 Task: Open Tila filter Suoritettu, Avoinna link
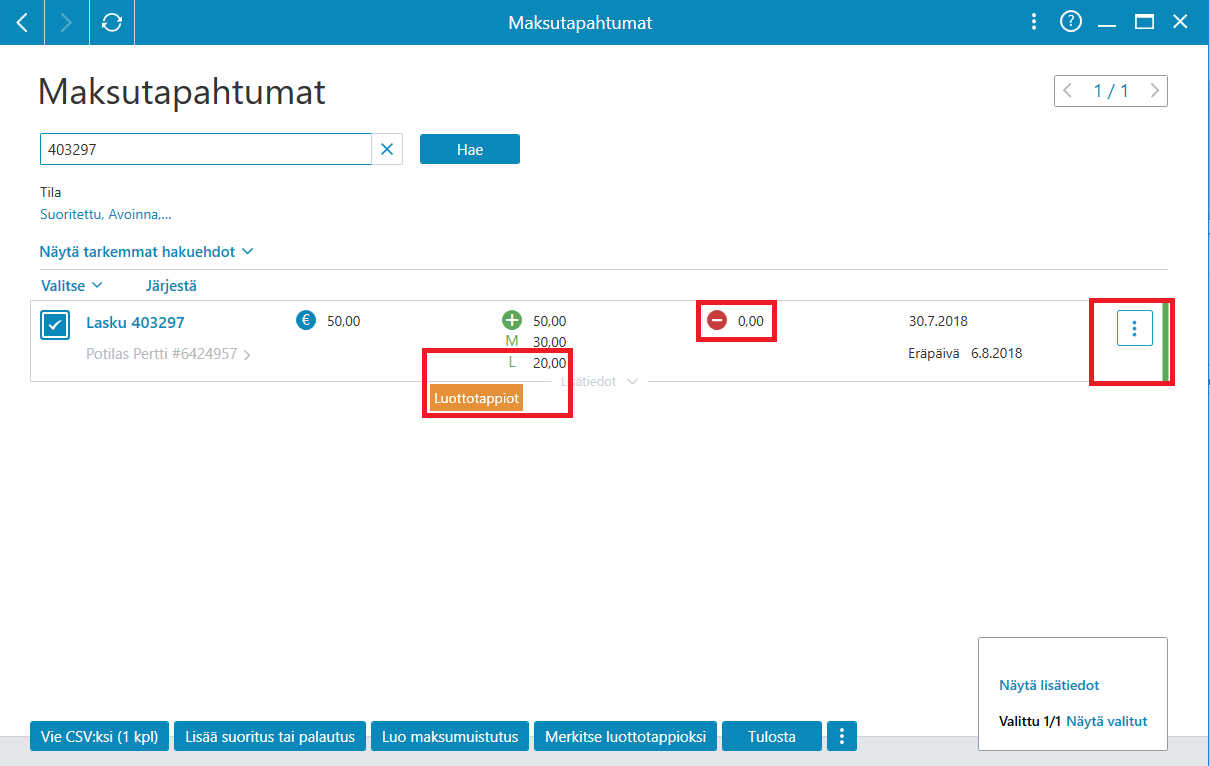(106, 214)
